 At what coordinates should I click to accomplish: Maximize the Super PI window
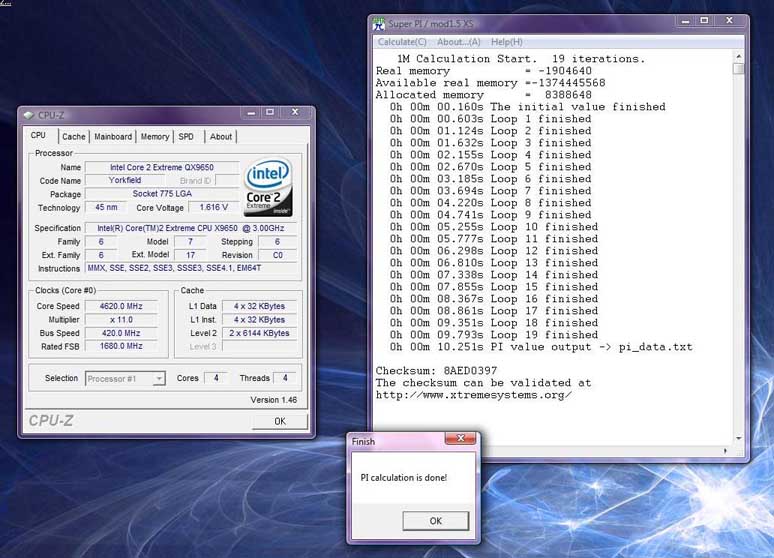[704, 21]
